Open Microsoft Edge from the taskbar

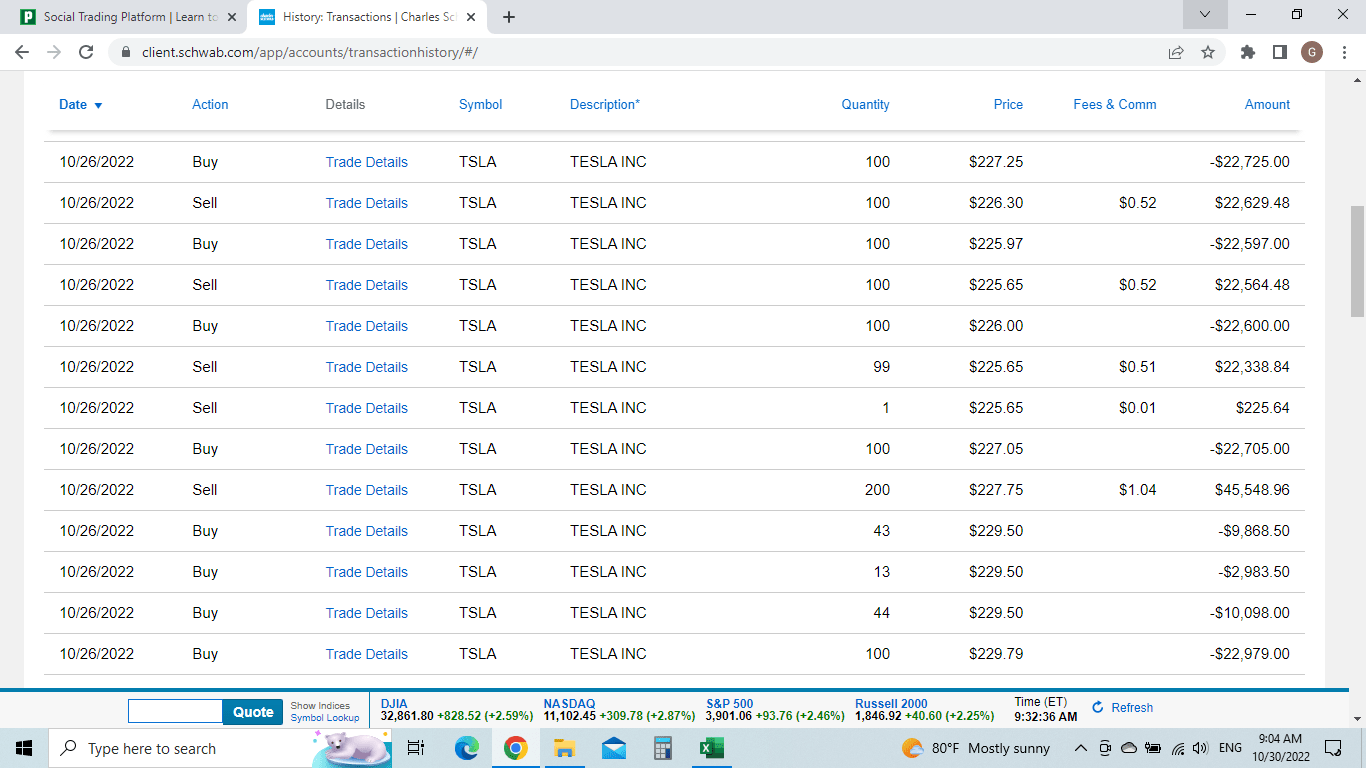coord(467,748)
